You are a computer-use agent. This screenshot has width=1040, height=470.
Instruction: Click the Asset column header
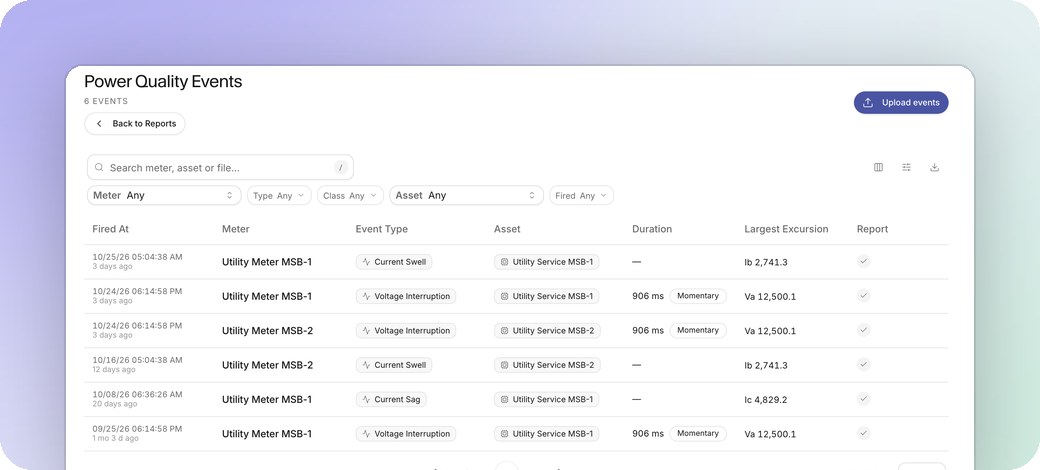click(x=507, y=229)
